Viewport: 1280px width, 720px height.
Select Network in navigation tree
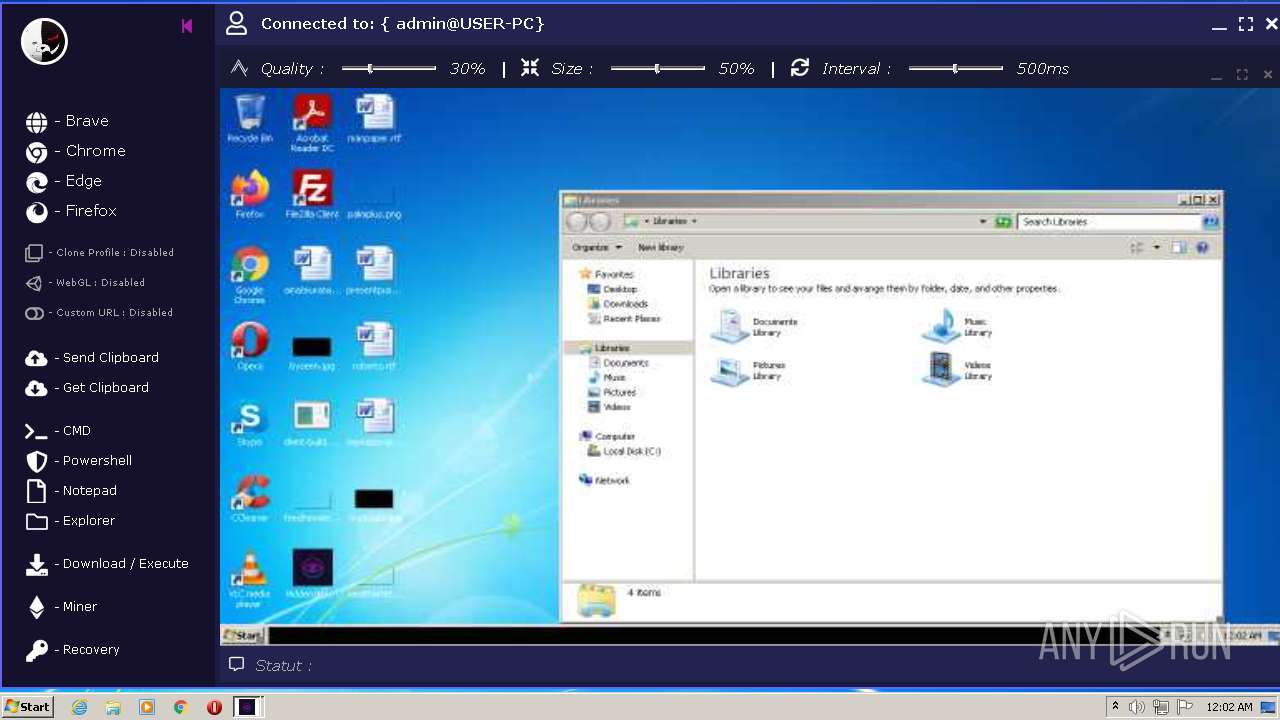coord(604,481)
